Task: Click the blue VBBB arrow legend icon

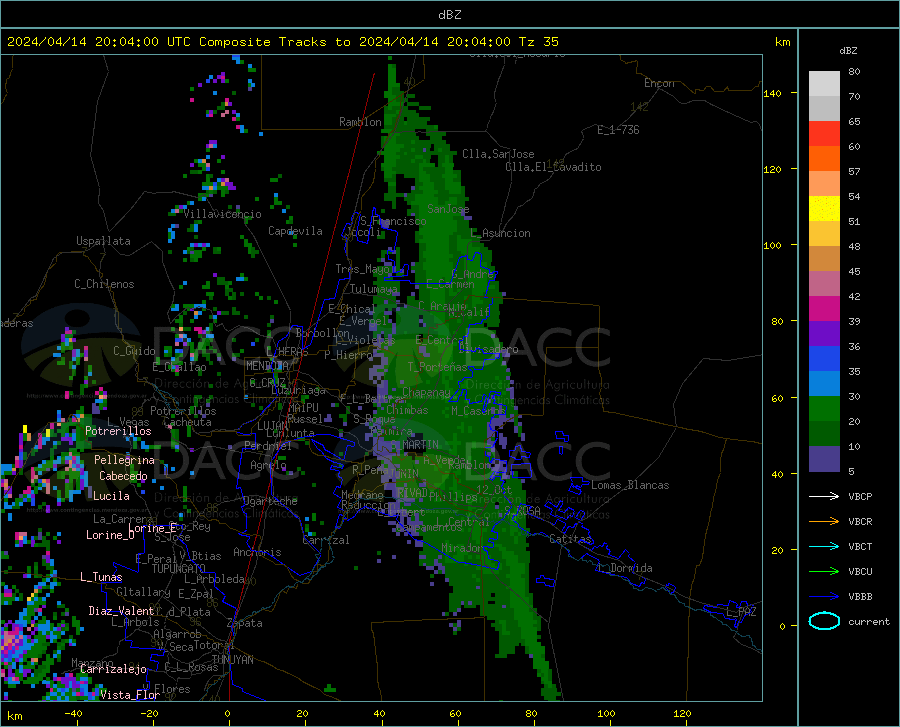Action: pyautogui.click(x=824, y=597)
